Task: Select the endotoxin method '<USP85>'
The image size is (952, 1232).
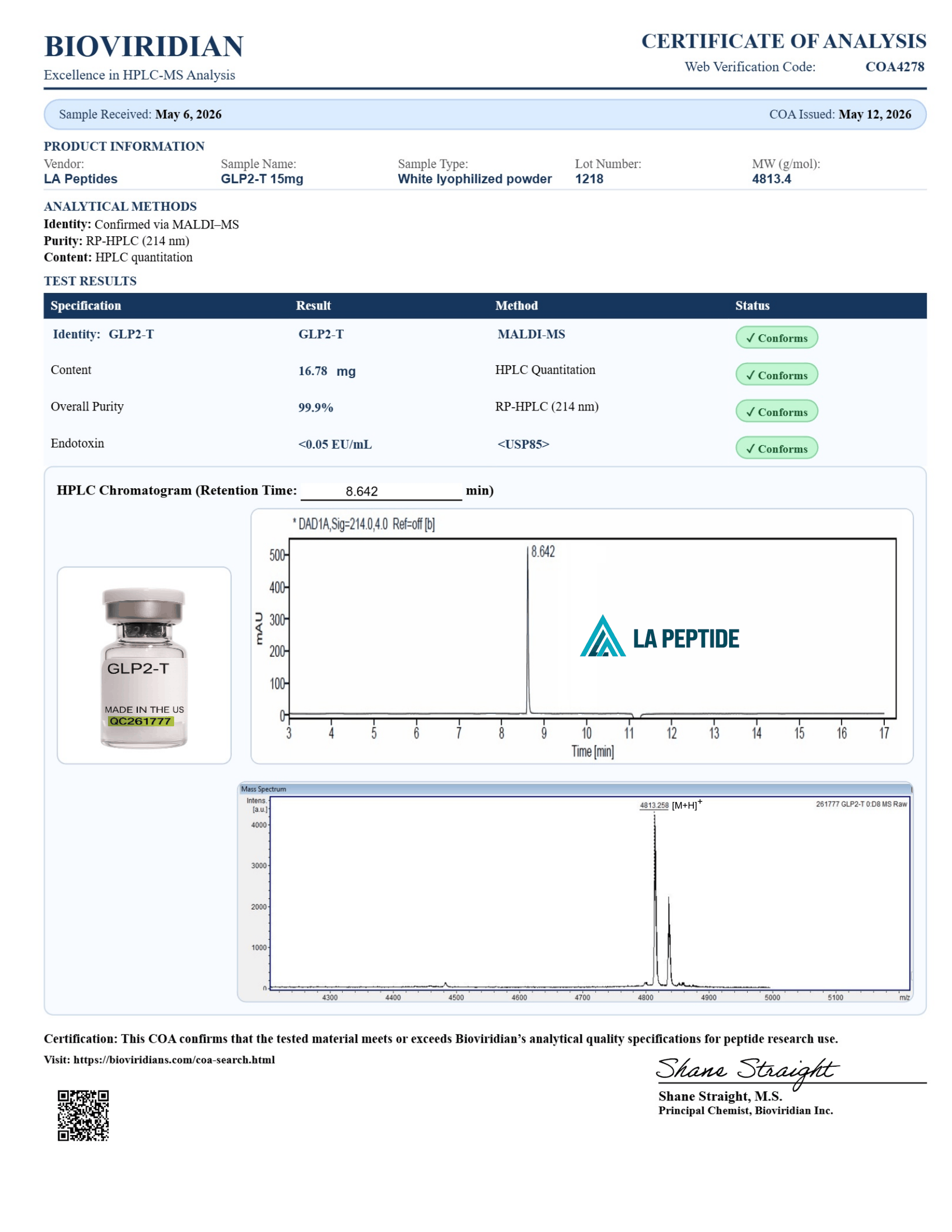Action: pyautogui.click(x=524, y=445)
